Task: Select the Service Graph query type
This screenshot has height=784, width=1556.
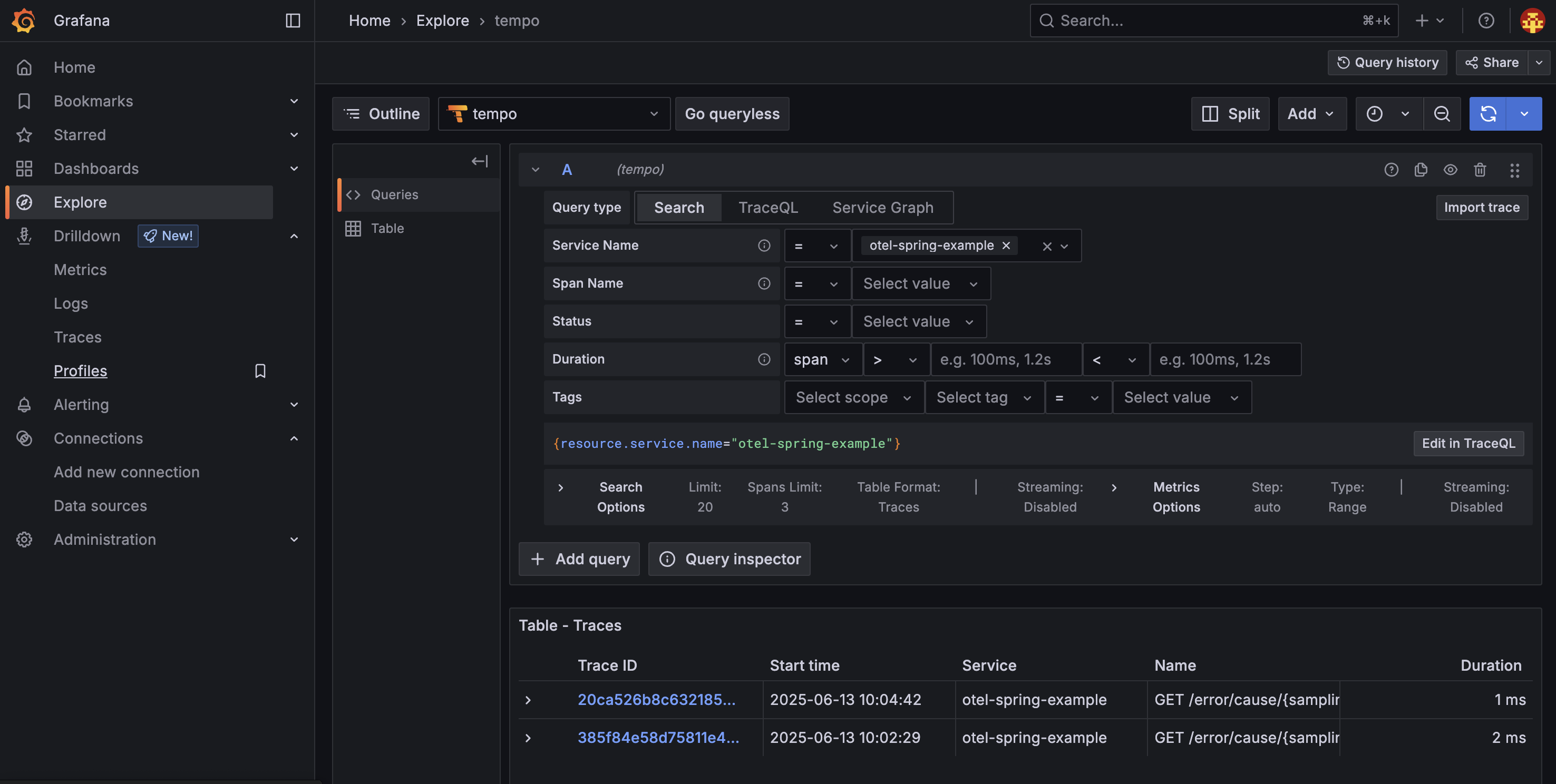Action: pyautogui.click(x=882, y=207)
